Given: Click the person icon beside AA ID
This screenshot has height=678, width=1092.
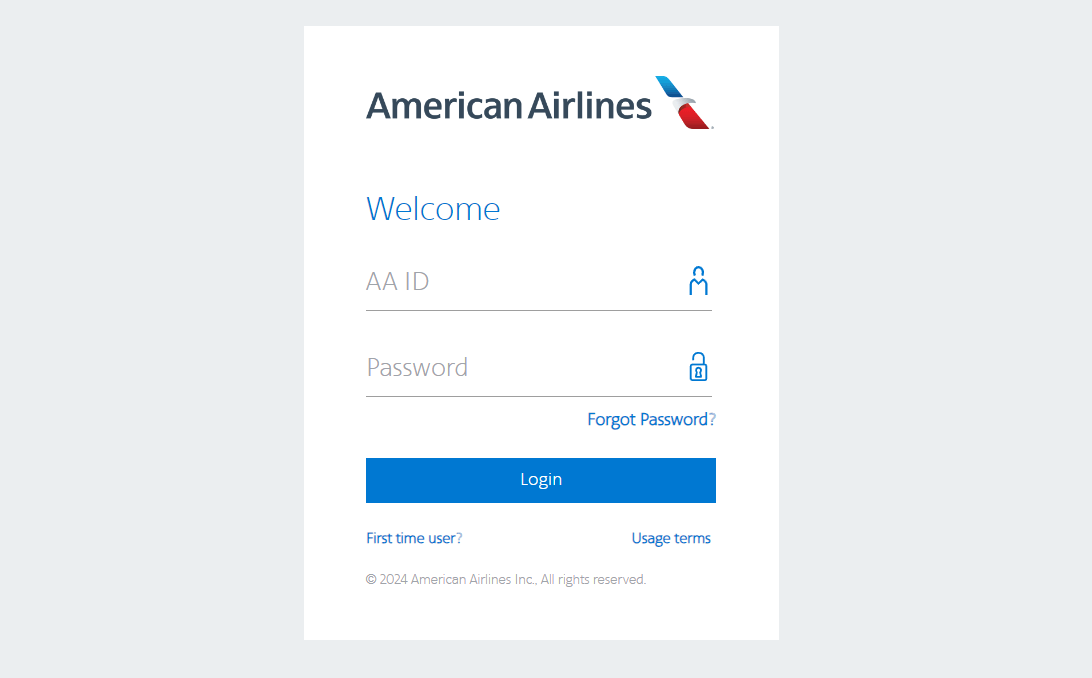Looking at the screenshot, I should [698, 281].
